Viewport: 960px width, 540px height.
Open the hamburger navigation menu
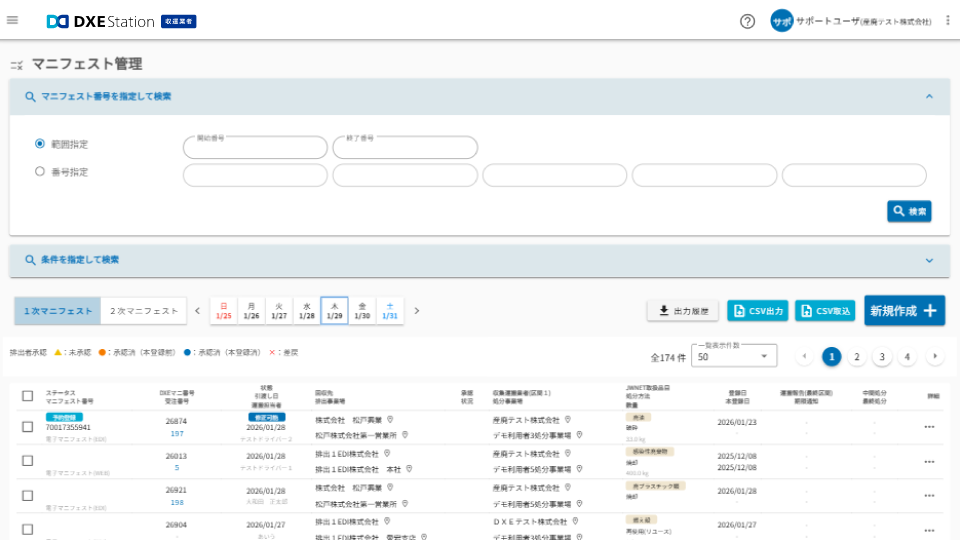click(13, 20)
